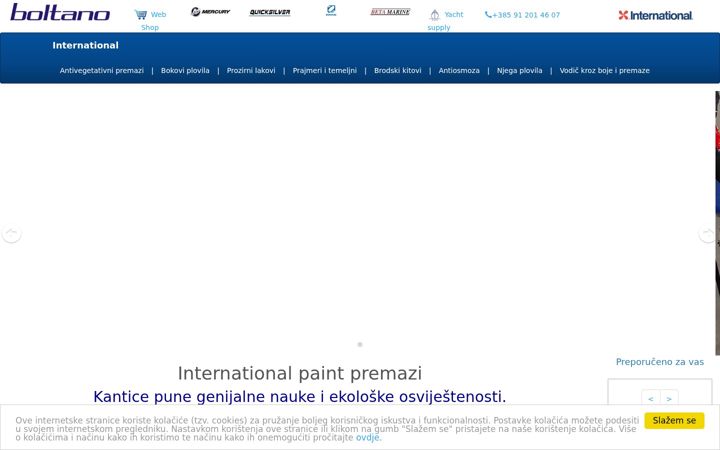This screenshot has width=720, height=450.
Task: Click next arrow in recommended carousel
Action: (x=669, y=399)
